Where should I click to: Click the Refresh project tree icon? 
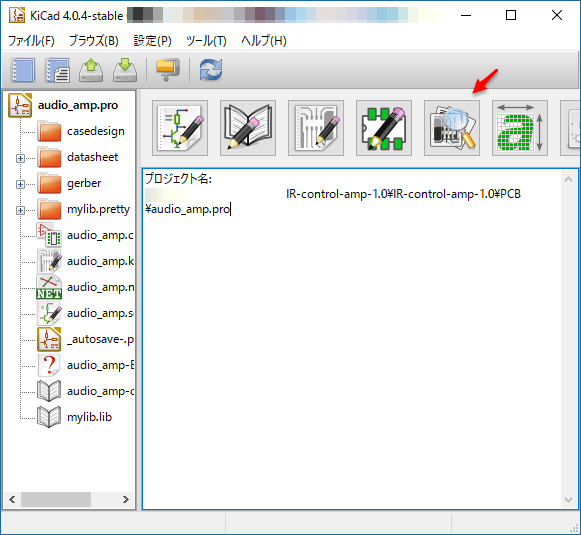[x=211, y=70]
